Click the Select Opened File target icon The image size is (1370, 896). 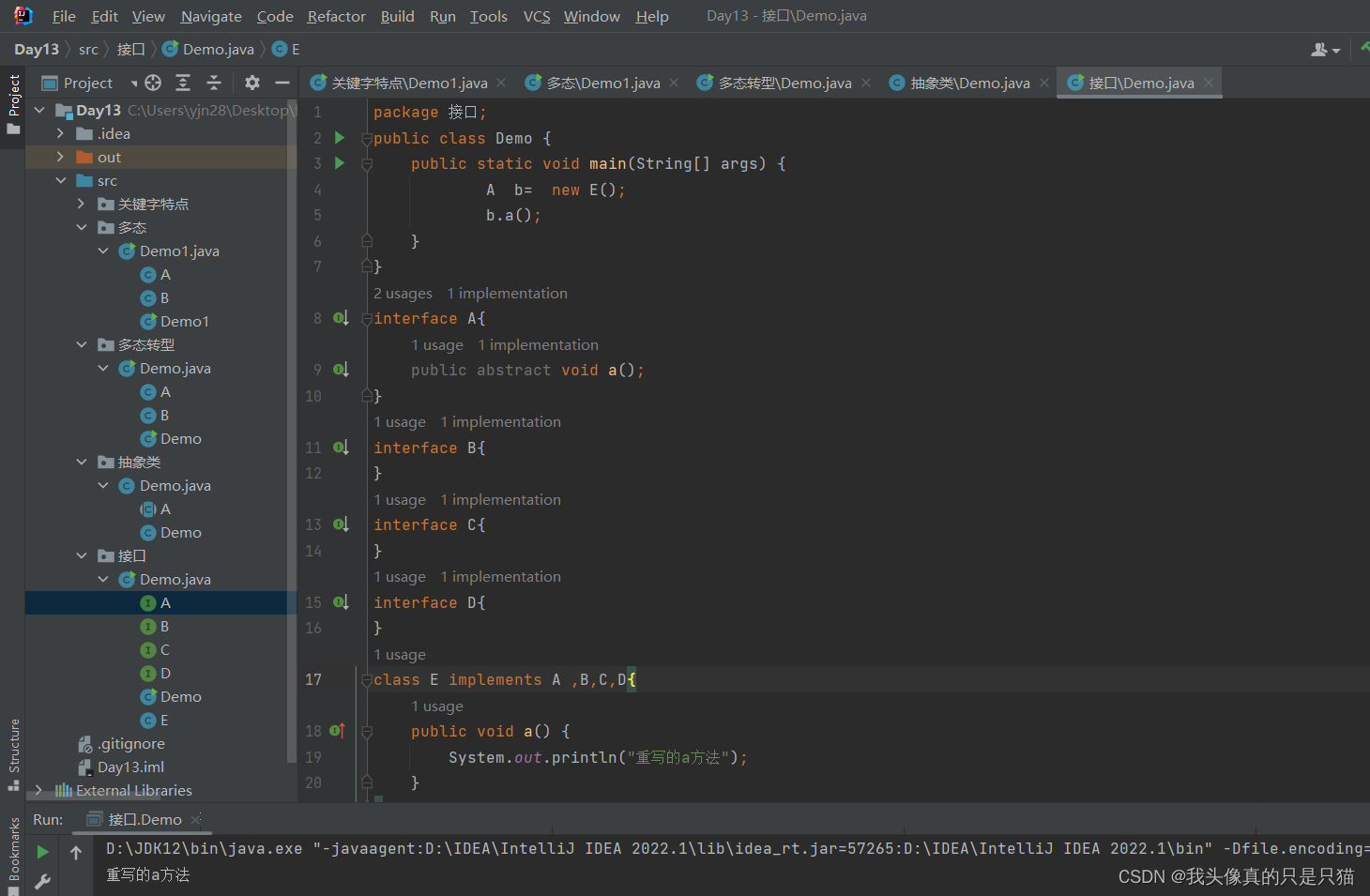[153, 83]
